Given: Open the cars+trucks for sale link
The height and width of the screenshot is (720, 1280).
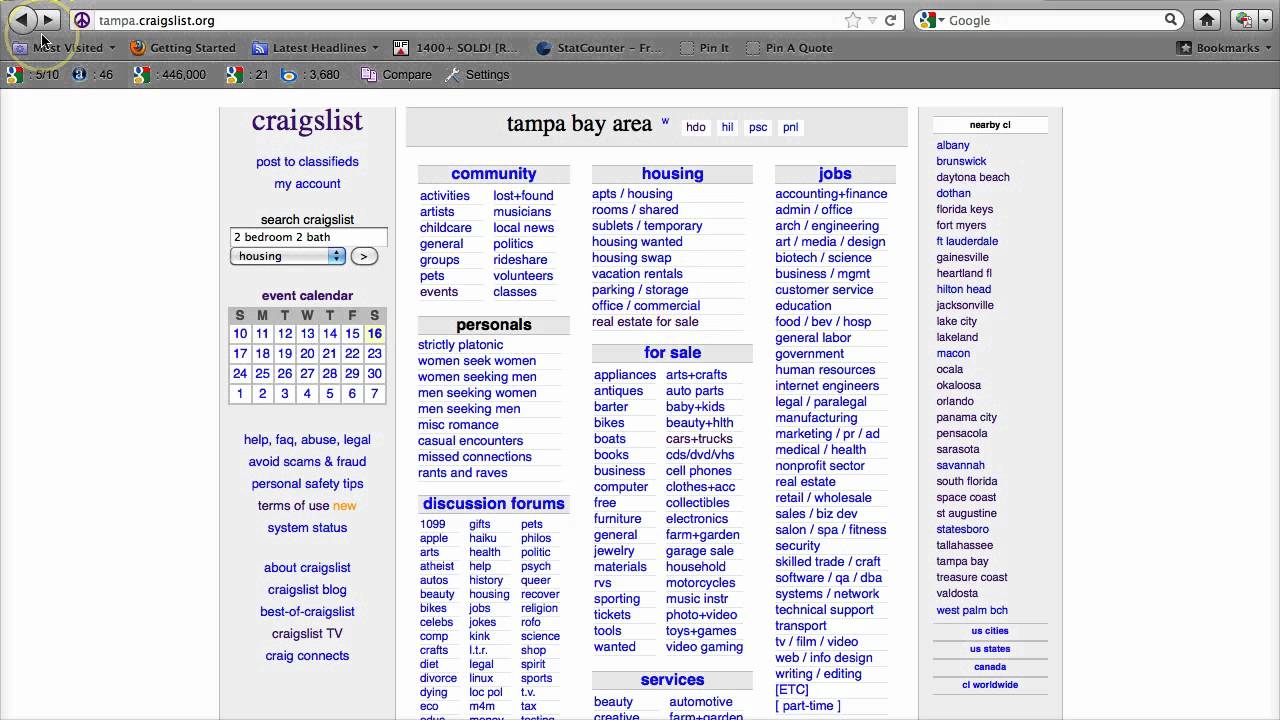Looking at the screenshot, I should [699, 439].
